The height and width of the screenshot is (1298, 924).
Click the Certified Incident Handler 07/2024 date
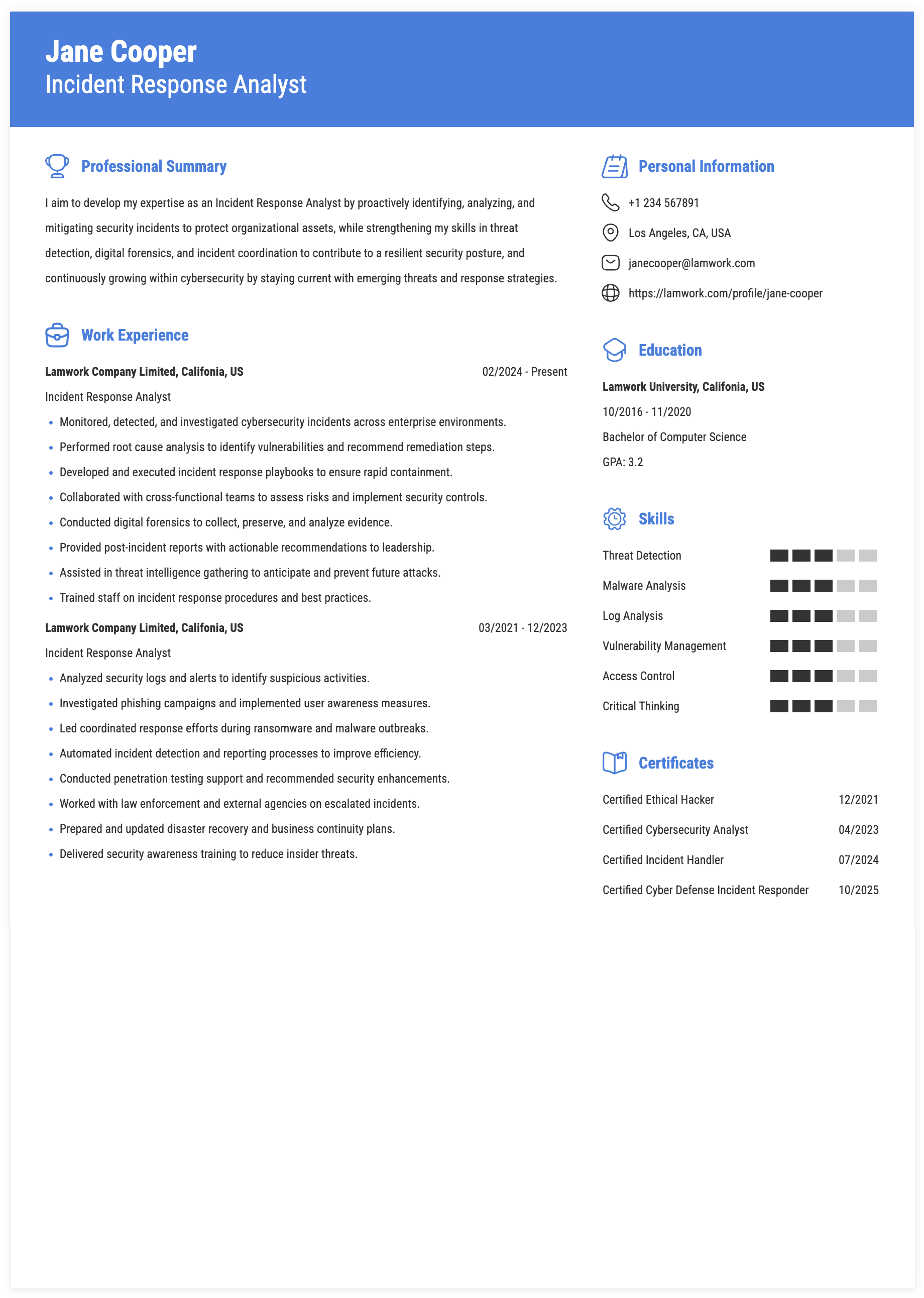point(859,860)
